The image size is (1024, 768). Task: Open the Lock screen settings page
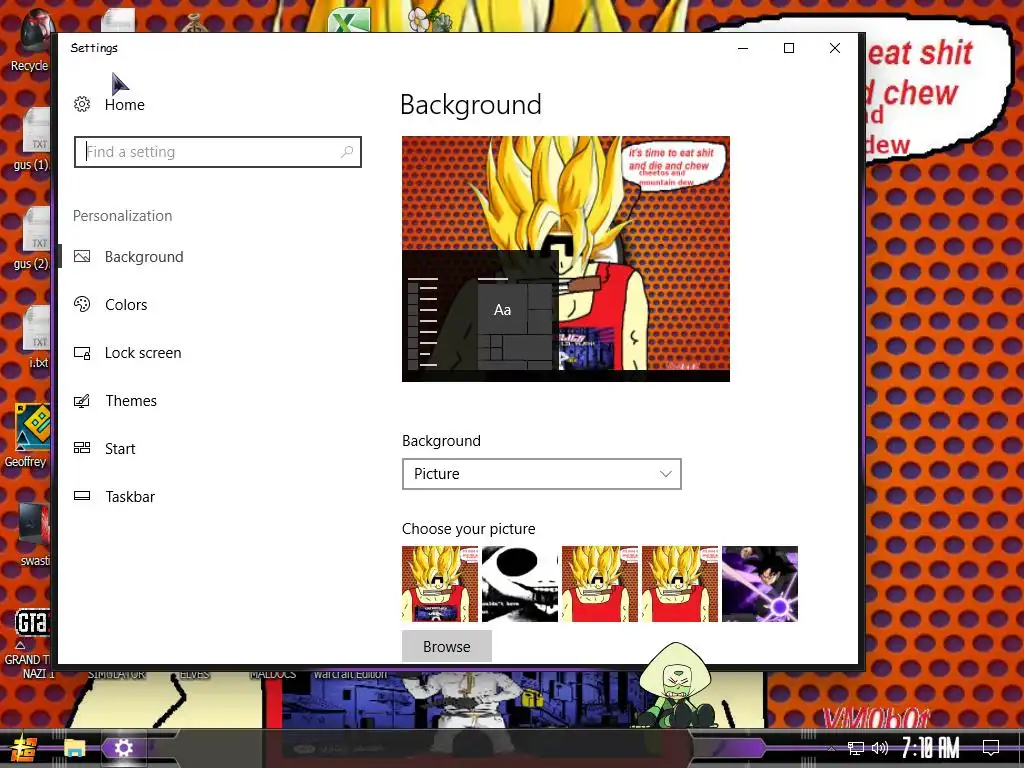point(143,353)
